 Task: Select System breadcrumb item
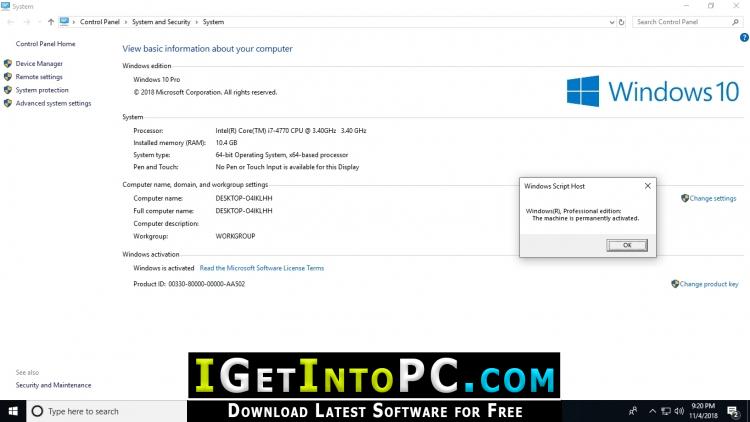point(213,22)
